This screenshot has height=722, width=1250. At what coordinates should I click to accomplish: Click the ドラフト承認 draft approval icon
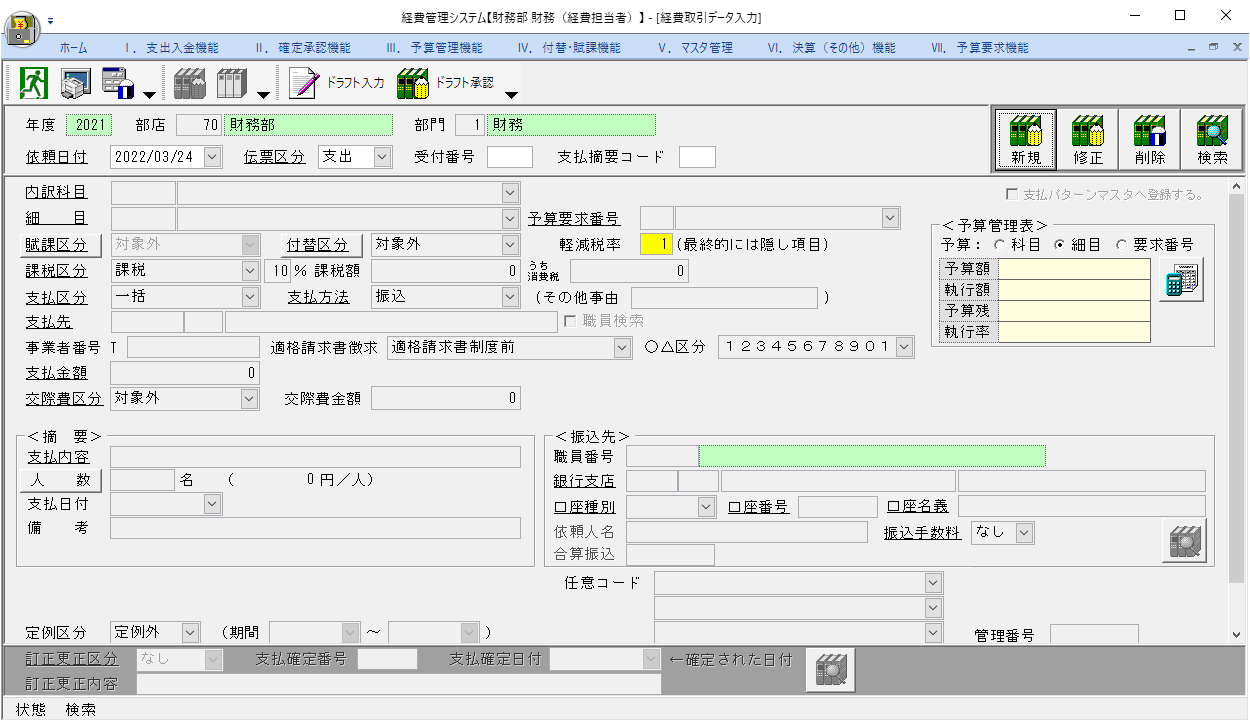coord(446,84)
